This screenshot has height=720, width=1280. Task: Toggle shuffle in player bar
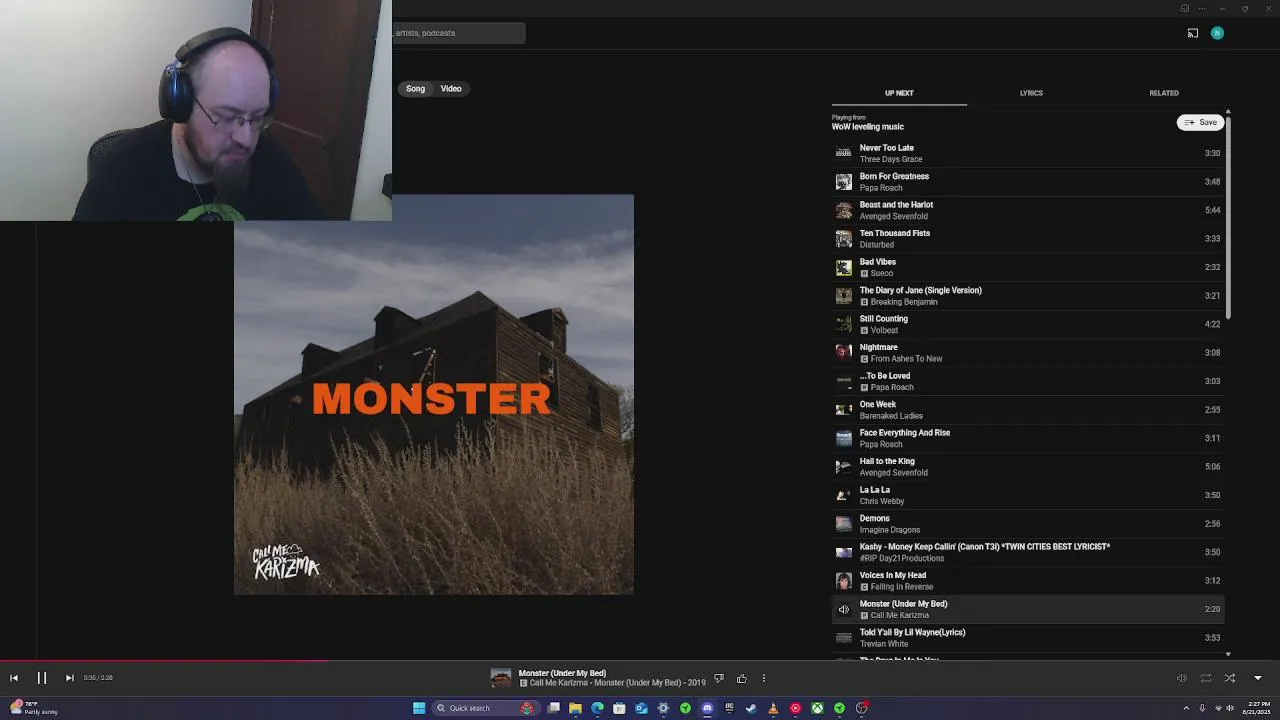tap(1230, 678)
